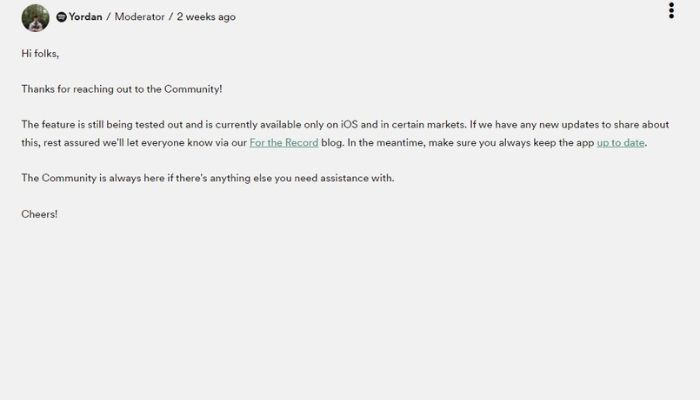
Task: Click the 'Hi folks,' greeting text
Action: pos(40,54)
